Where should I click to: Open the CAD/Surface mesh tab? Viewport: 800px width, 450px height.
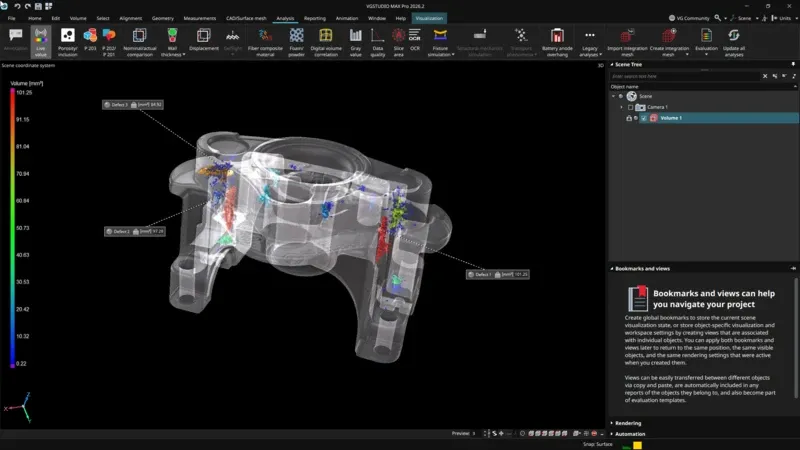coord(246,18)
